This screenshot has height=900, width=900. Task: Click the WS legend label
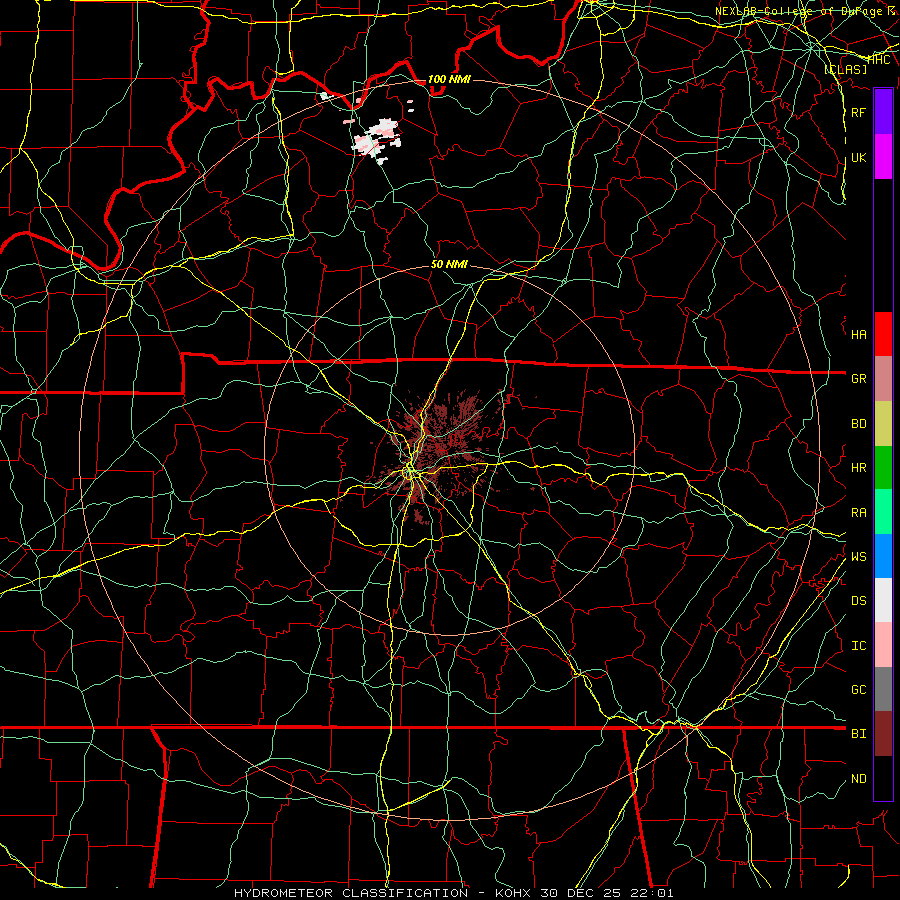tap(859, 556)
